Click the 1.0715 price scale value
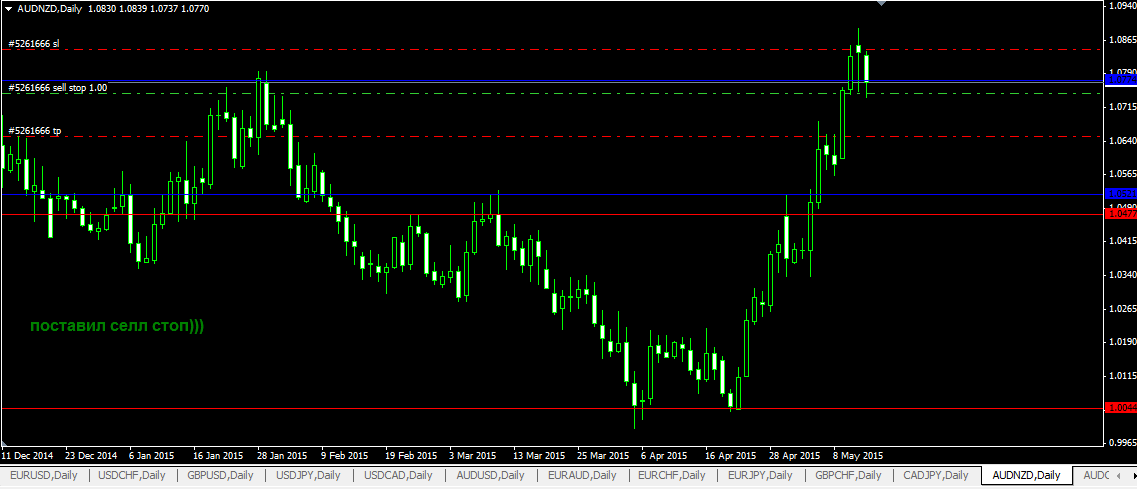Screen dimensions: 1137x489 point(1122,107)
